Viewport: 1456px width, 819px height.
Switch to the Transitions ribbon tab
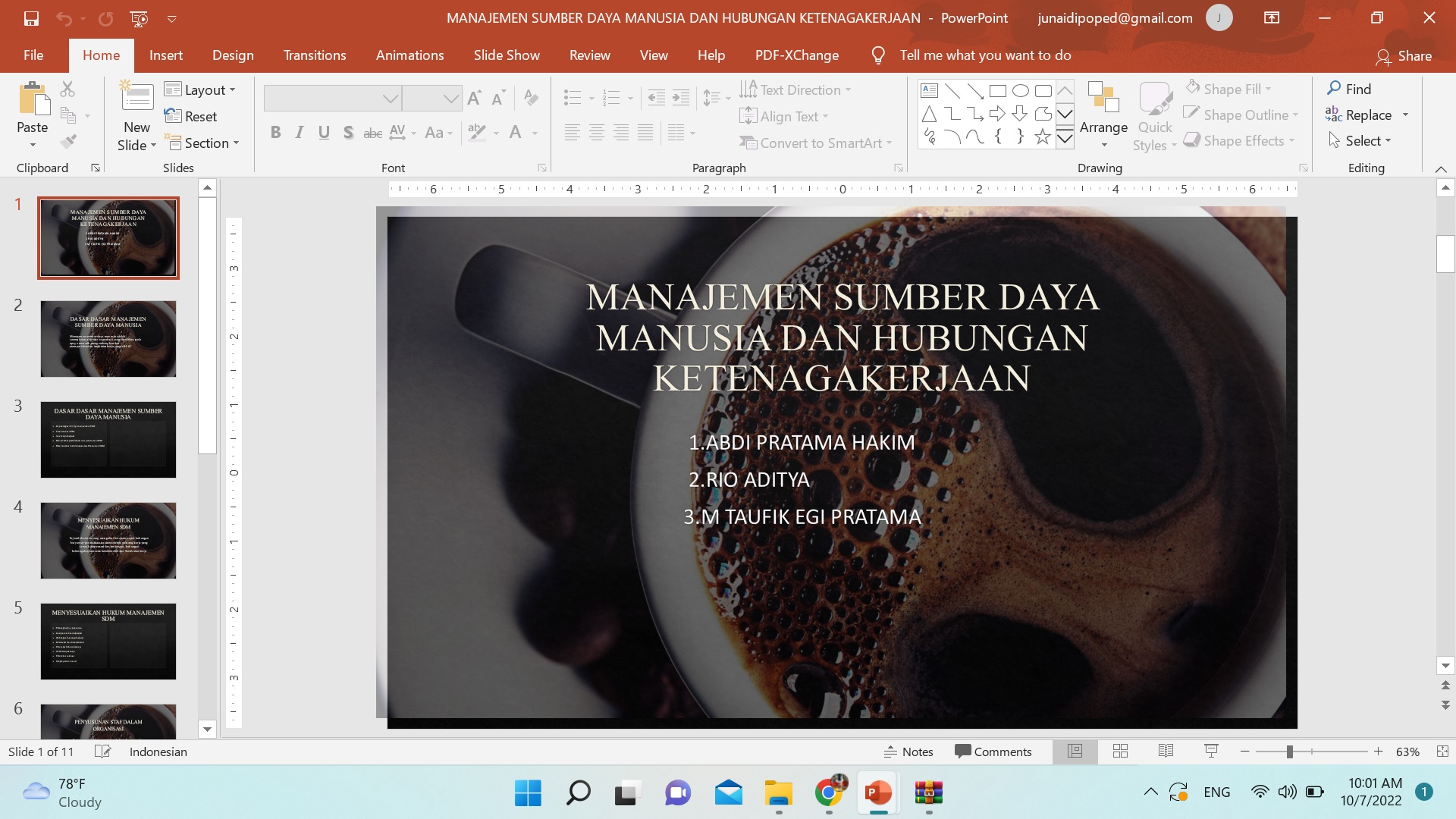point(314,55)
